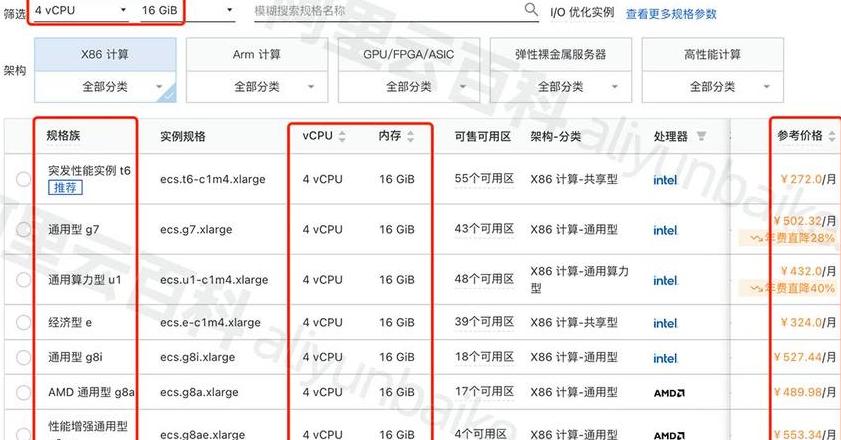Click the 推荐 tag on t6 row
Image resolution: width=841 pixels, height=440 pixels.
click(x=65, y=187)
